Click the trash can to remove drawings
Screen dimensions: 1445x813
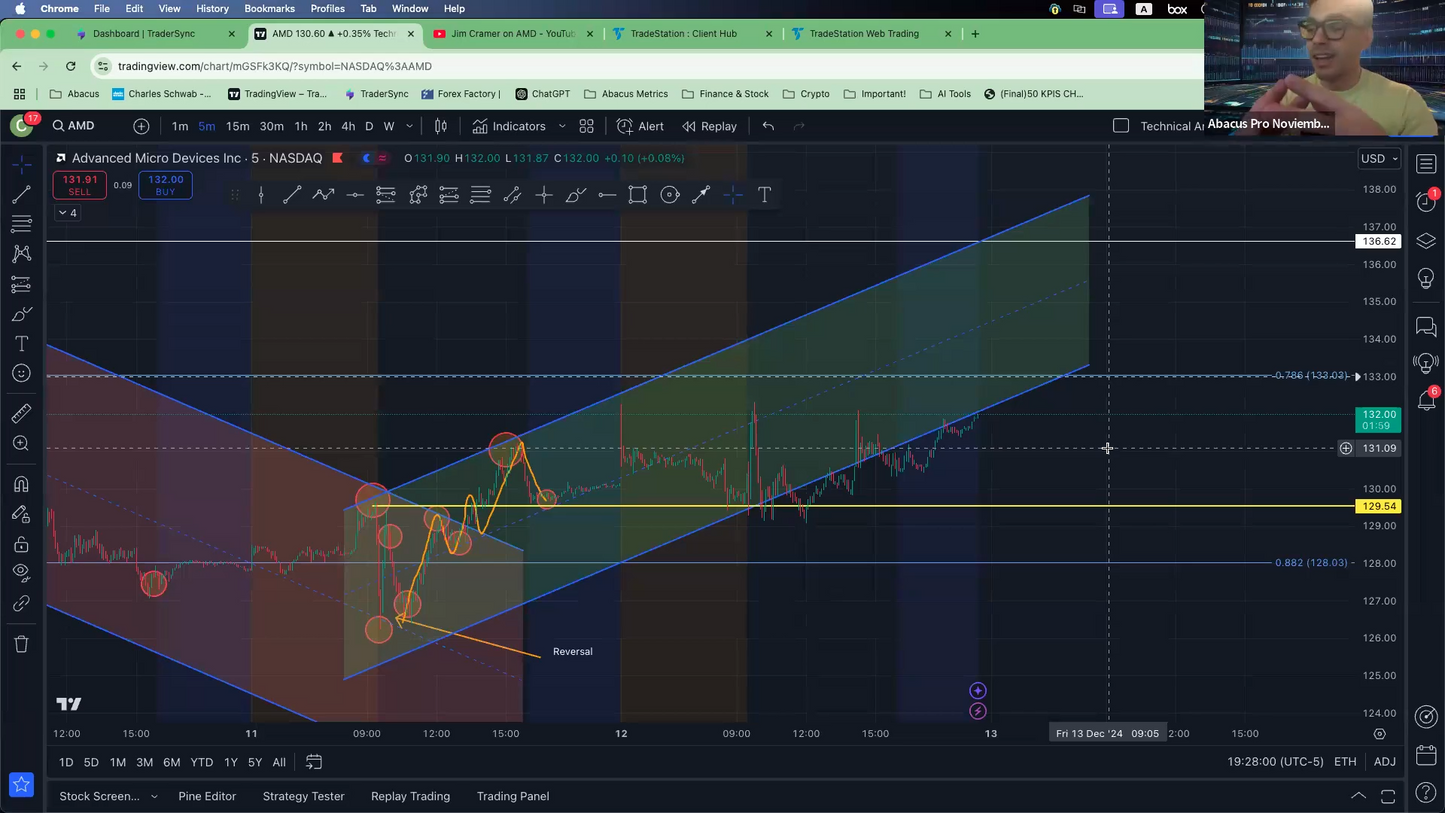tap(21, 644)
